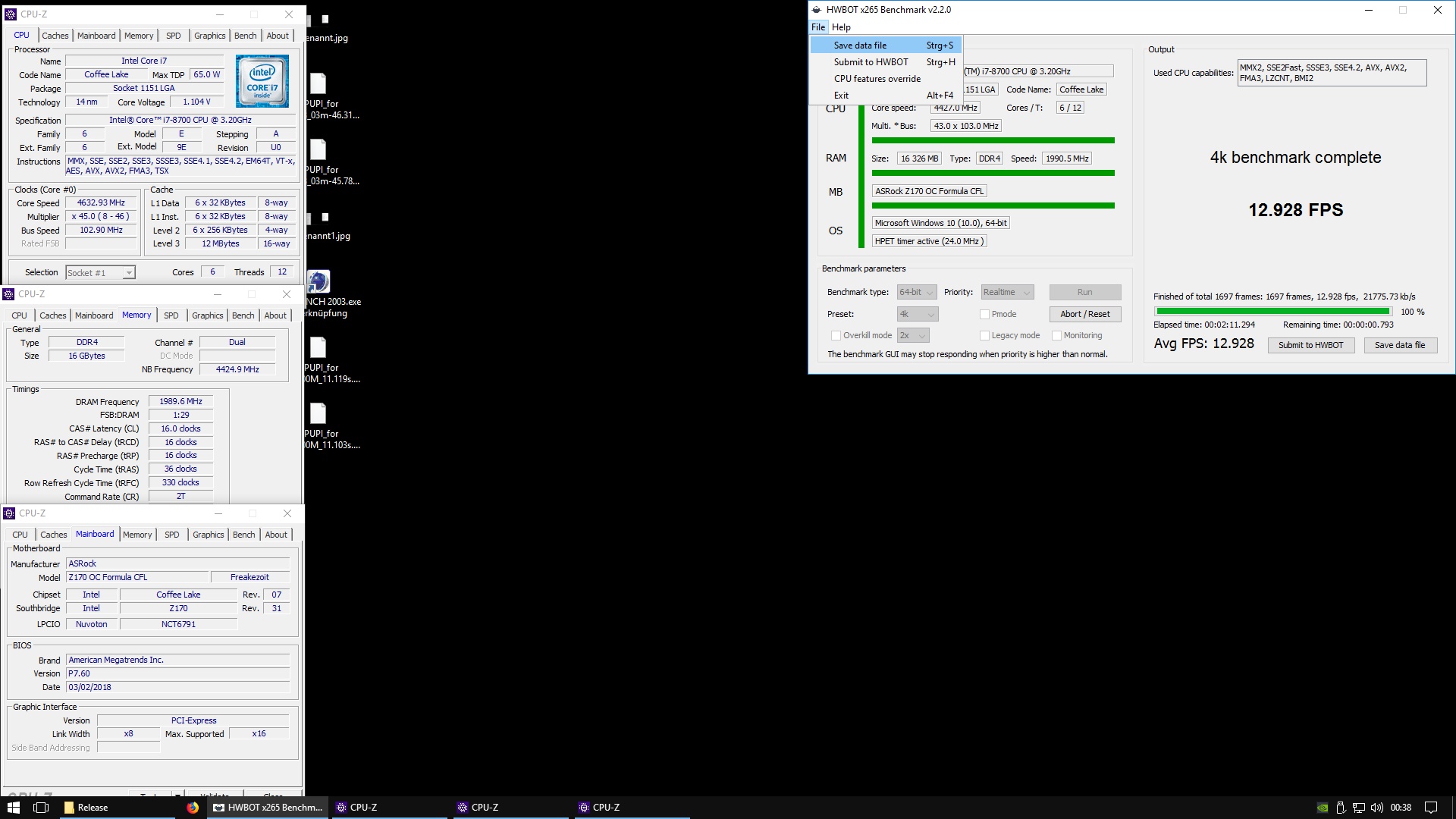
Task: Activate the second CPU-Z taskbar button
Action: pyautogui.click(x=511, y=807)
